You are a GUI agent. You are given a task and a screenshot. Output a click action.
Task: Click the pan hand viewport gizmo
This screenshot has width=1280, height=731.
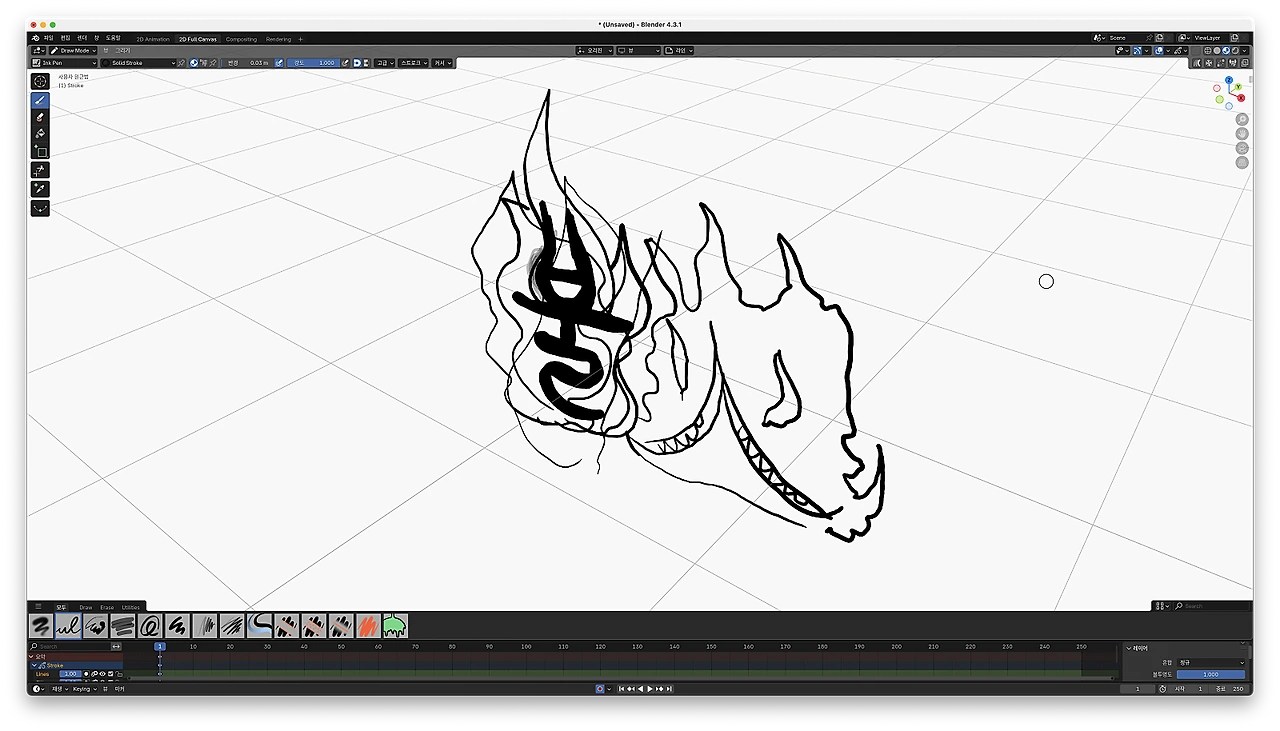(1242, 134)
